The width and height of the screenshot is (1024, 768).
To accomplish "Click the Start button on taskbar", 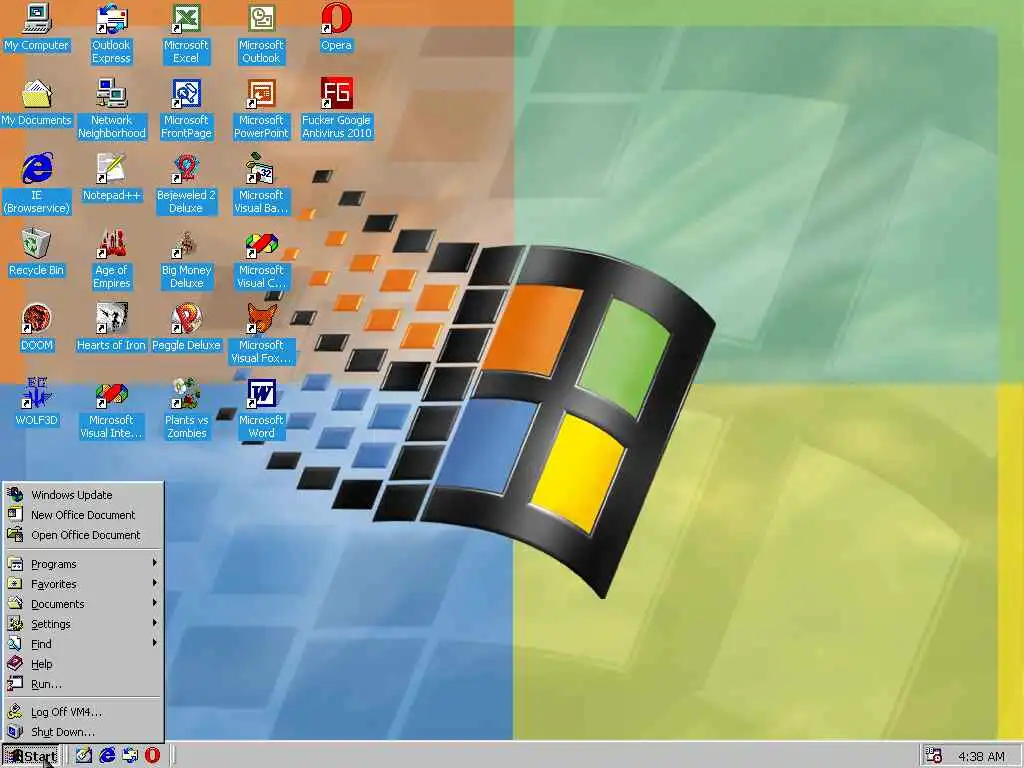I will [31, 756].
